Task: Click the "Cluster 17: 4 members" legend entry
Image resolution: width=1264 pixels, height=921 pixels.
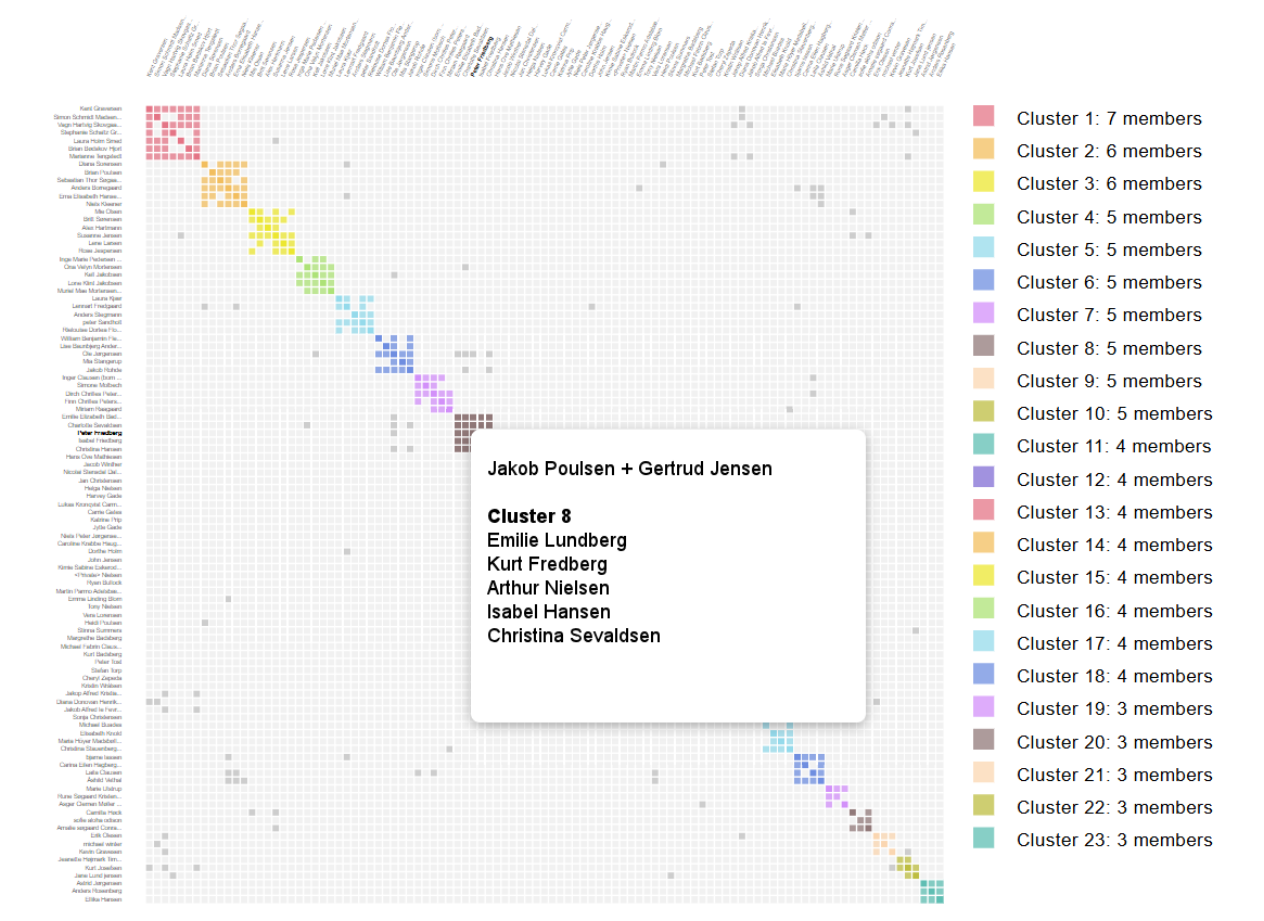Action: point(1114,643)
